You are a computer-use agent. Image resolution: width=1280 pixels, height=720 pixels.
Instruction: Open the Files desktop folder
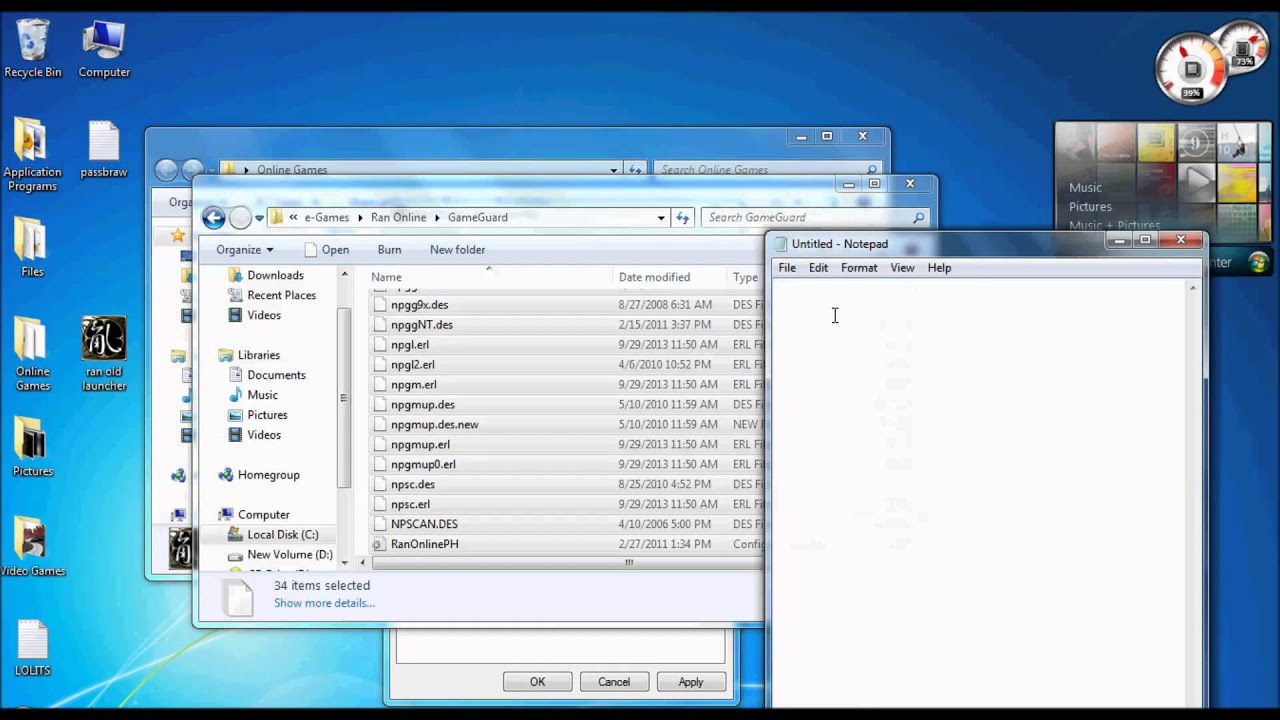32,248
